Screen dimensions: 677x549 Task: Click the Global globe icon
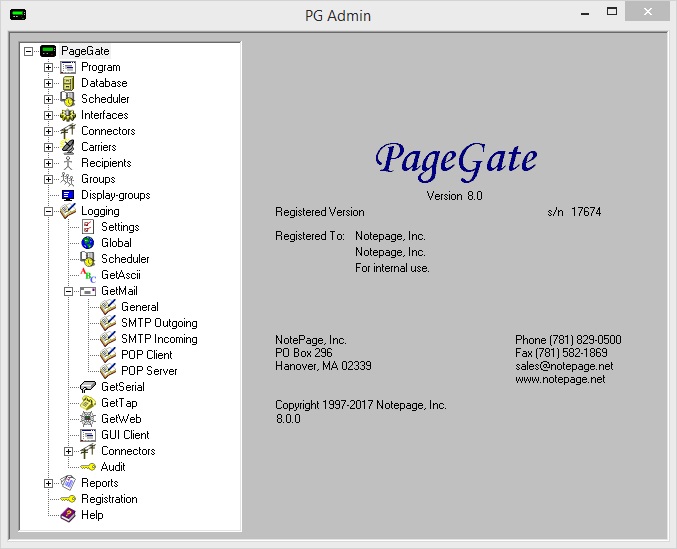(x=88, y=243)
